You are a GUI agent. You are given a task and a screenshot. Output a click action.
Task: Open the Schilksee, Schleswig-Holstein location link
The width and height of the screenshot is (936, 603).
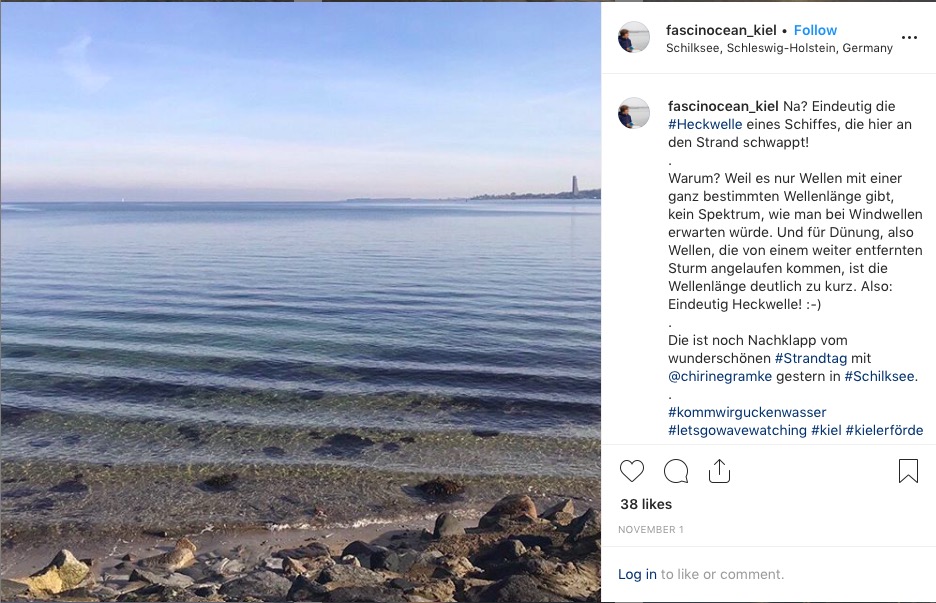click(779, 48)
